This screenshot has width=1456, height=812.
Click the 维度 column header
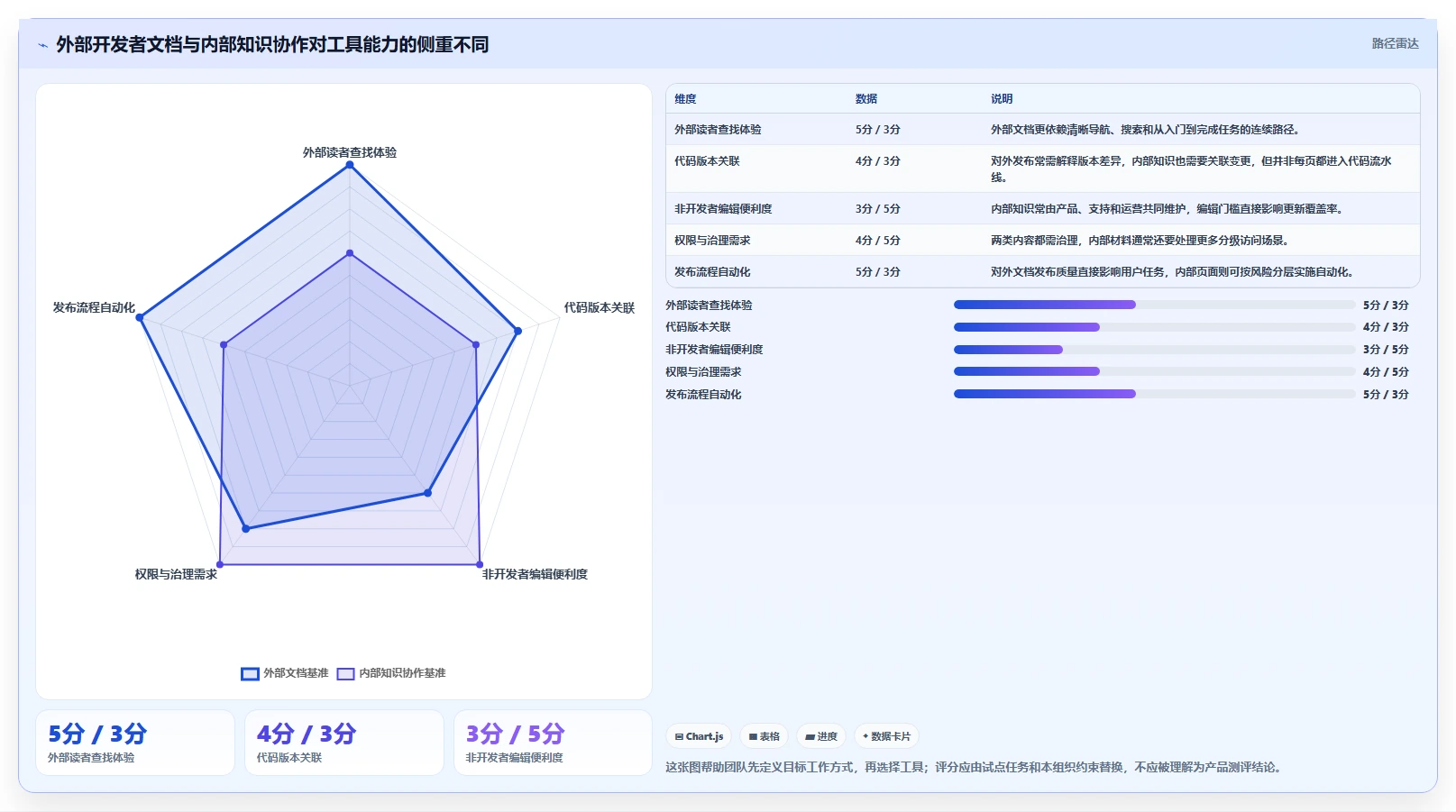685,99
